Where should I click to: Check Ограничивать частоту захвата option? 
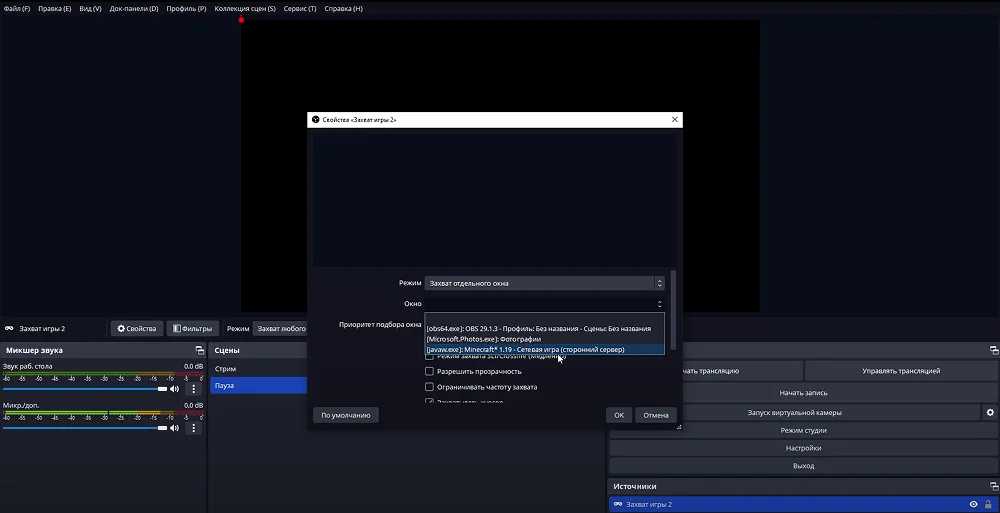(430, 387)
